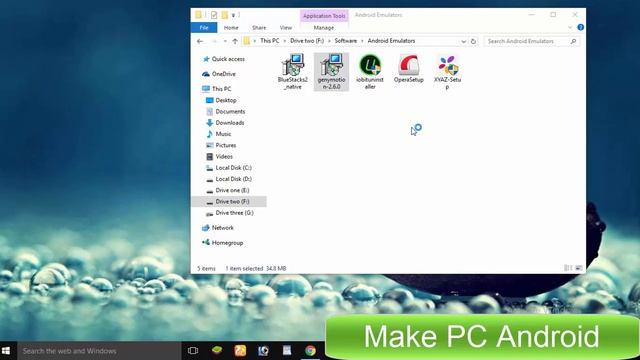Click Software in the address breadcrumb

coord(346,41)
